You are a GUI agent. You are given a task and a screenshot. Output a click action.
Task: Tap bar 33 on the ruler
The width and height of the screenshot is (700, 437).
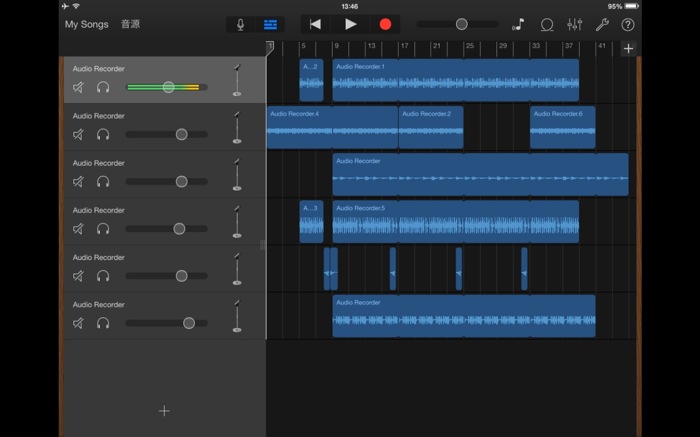click(x=536, y=46)
